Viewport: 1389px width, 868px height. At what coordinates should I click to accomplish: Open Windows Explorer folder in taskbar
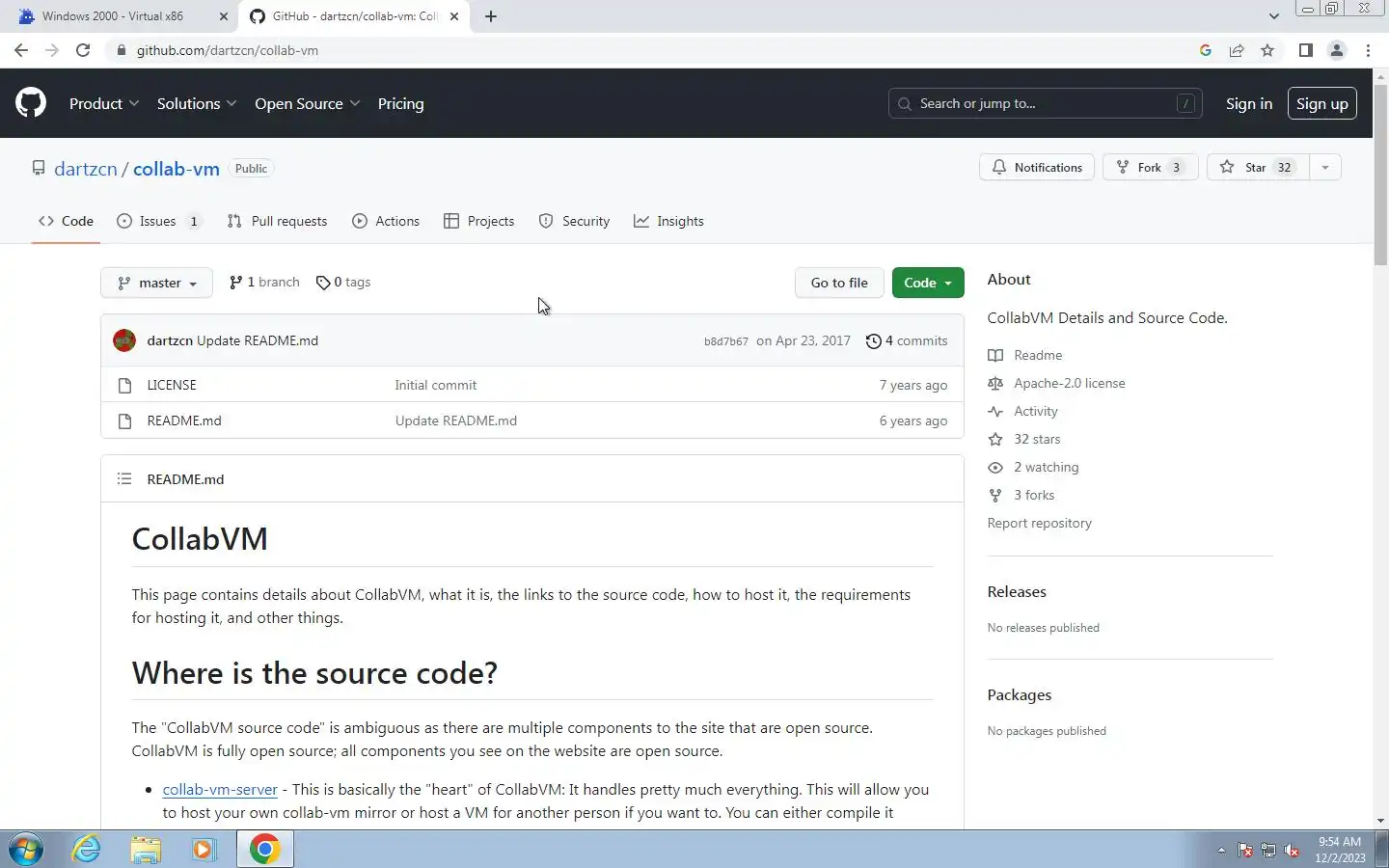146,849
